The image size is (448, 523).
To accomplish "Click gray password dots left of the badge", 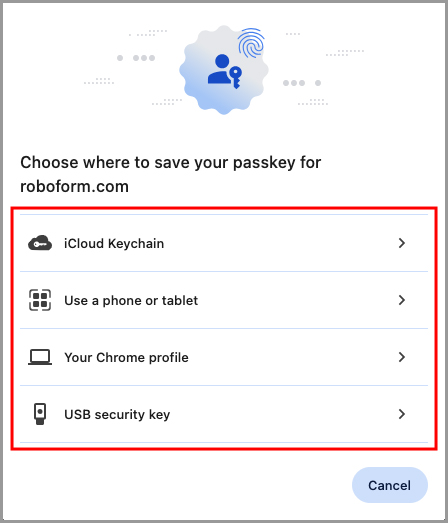I will pos(136,58).
